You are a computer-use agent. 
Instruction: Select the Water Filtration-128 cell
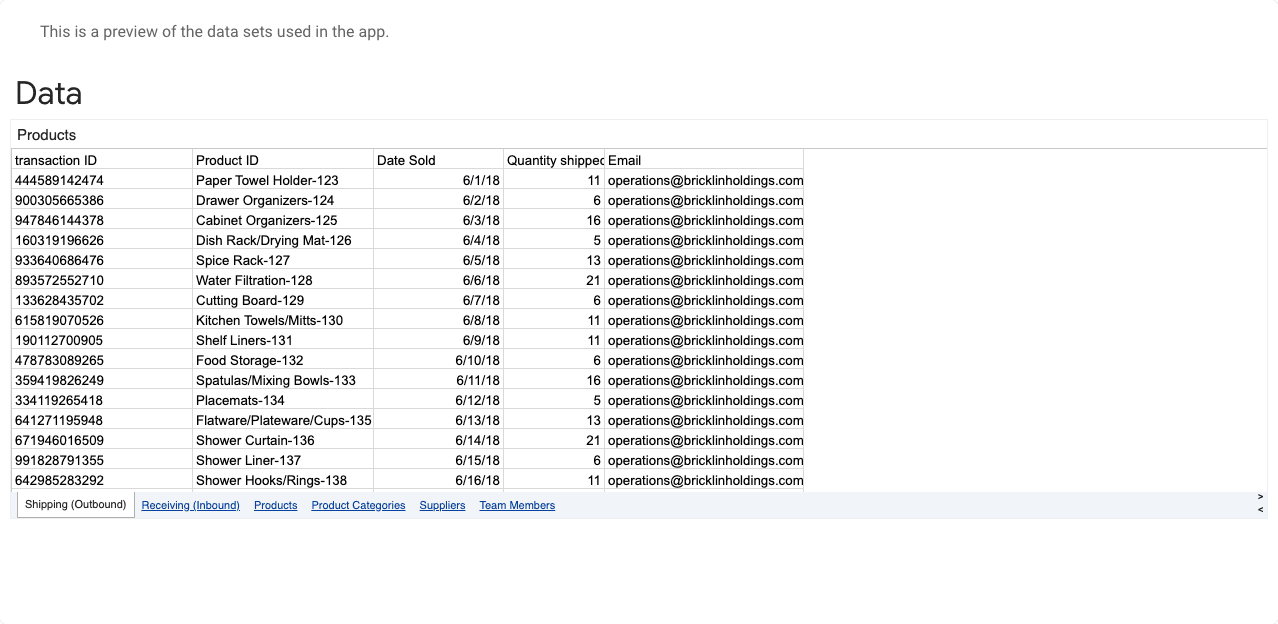(283, 280)
